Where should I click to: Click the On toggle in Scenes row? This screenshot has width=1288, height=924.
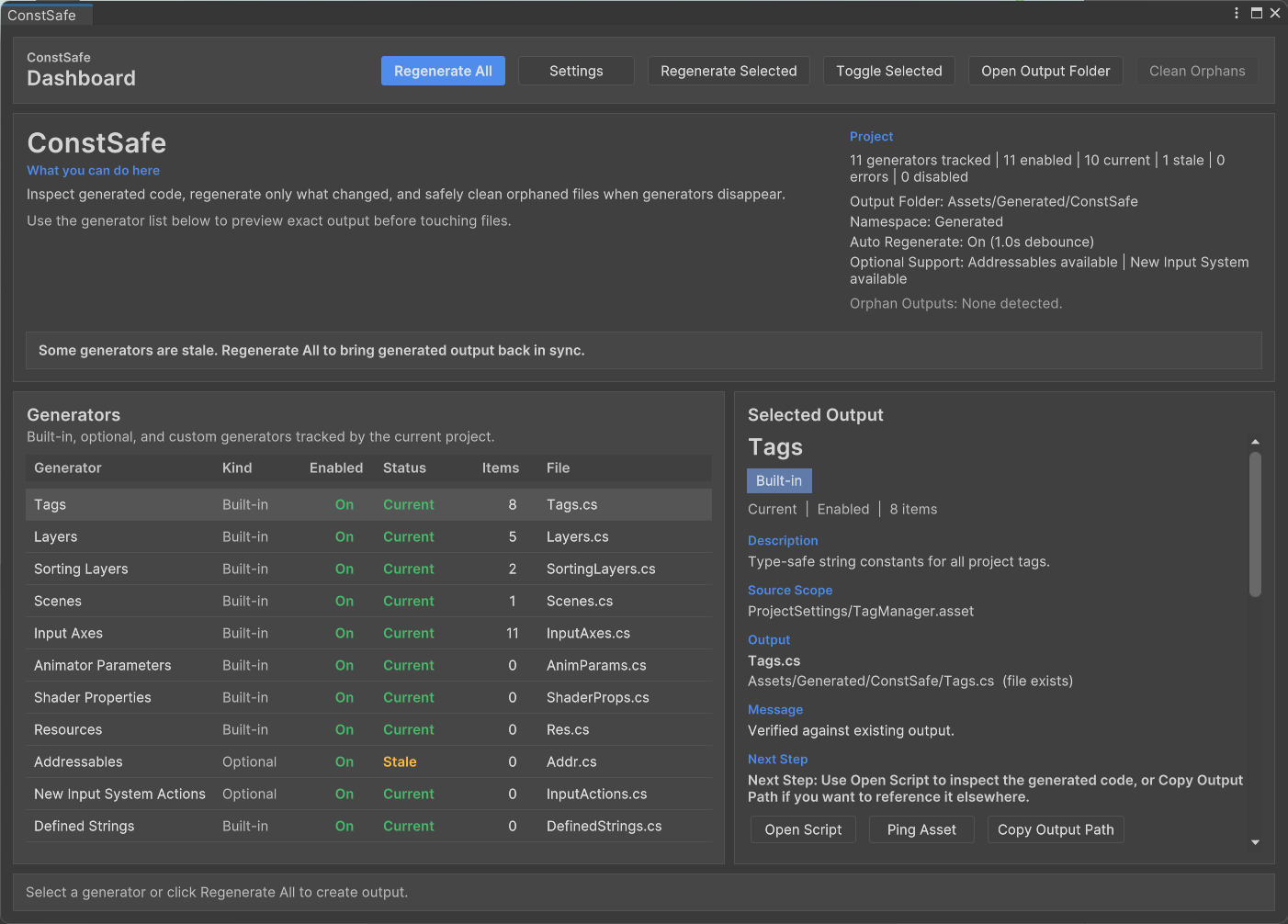tap(345, 601)
